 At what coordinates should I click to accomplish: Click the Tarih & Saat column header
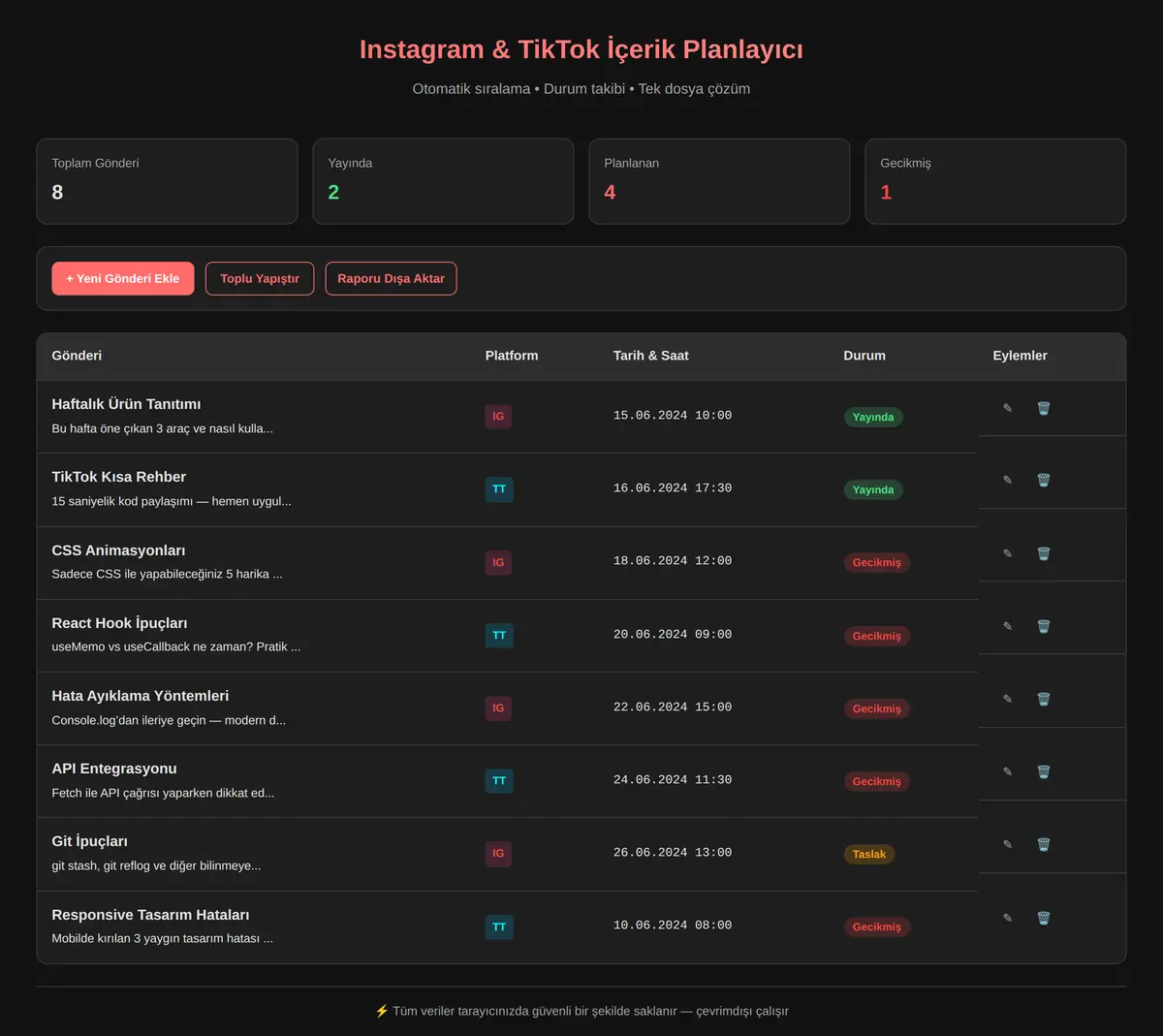[x=651, y=356]
